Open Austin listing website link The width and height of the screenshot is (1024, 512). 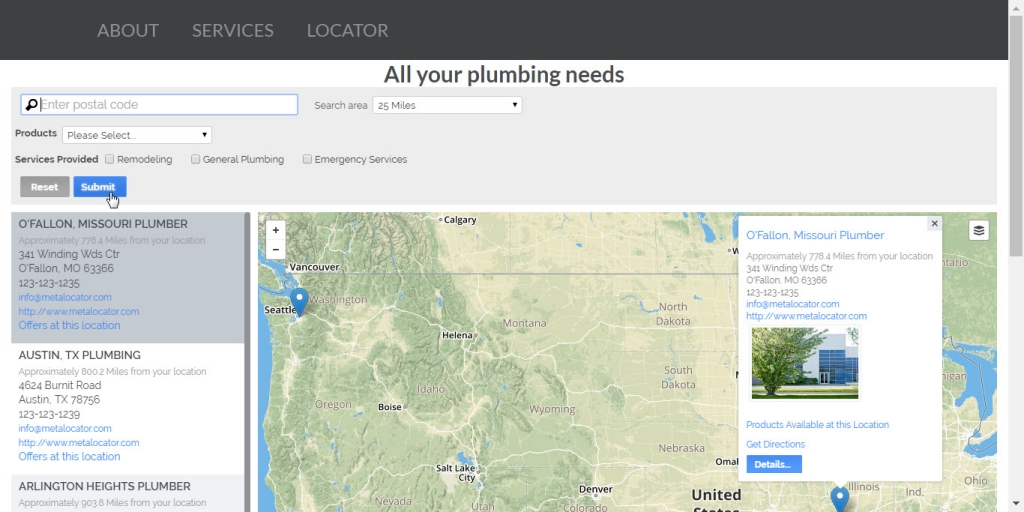click(x=78, y=443)
